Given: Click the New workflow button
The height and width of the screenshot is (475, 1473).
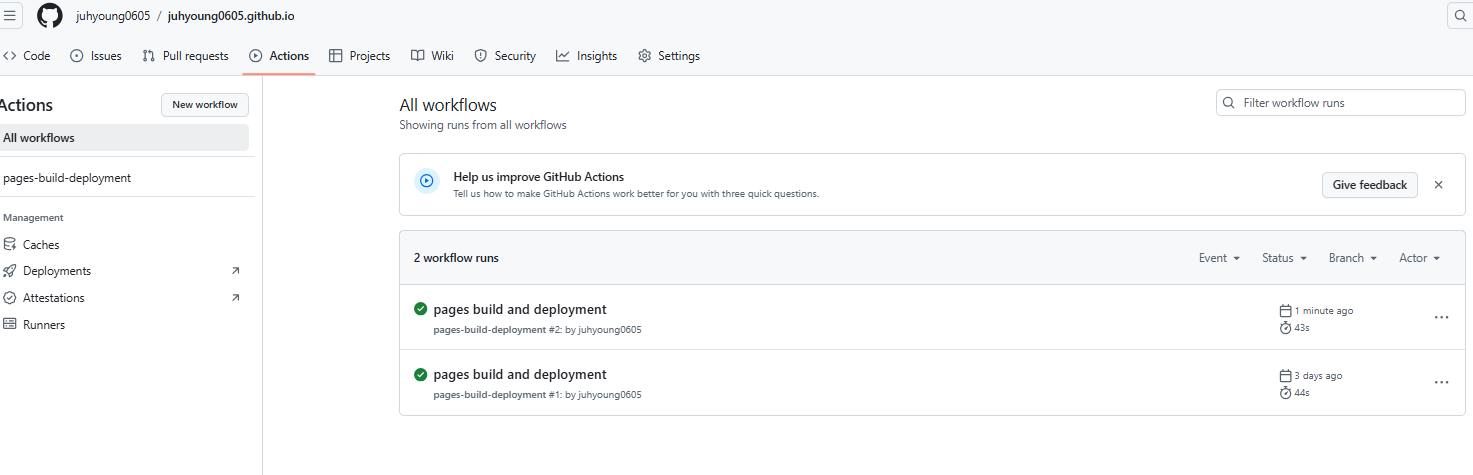Looking at the screenshot, I should click(205, 105).
